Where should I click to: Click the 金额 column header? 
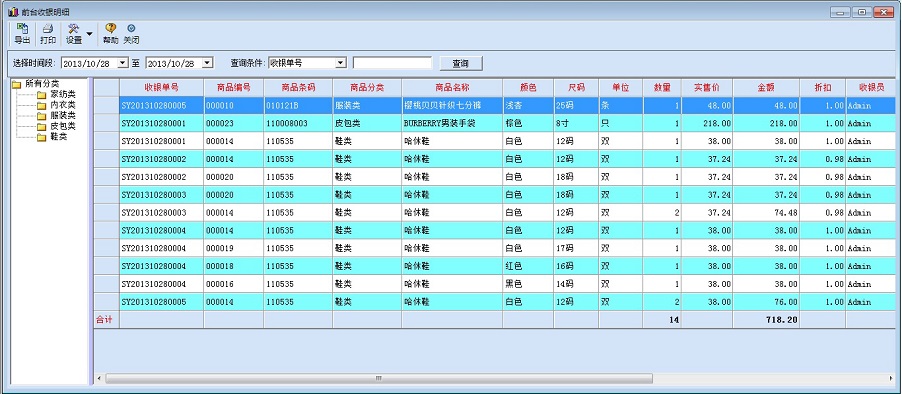pyautogui.click(x=766, y=87)
